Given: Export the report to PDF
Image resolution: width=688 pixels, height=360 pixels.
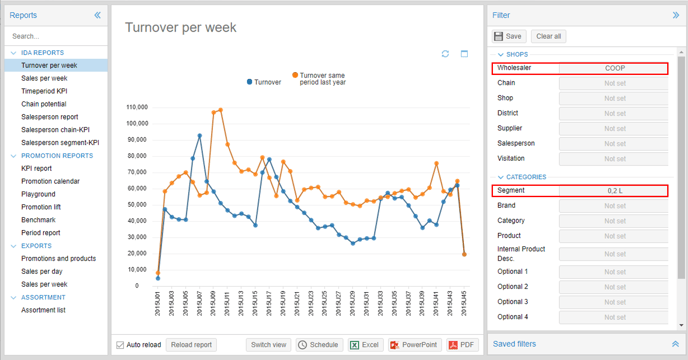Looking at the screenshot, I should pos(462,345).
